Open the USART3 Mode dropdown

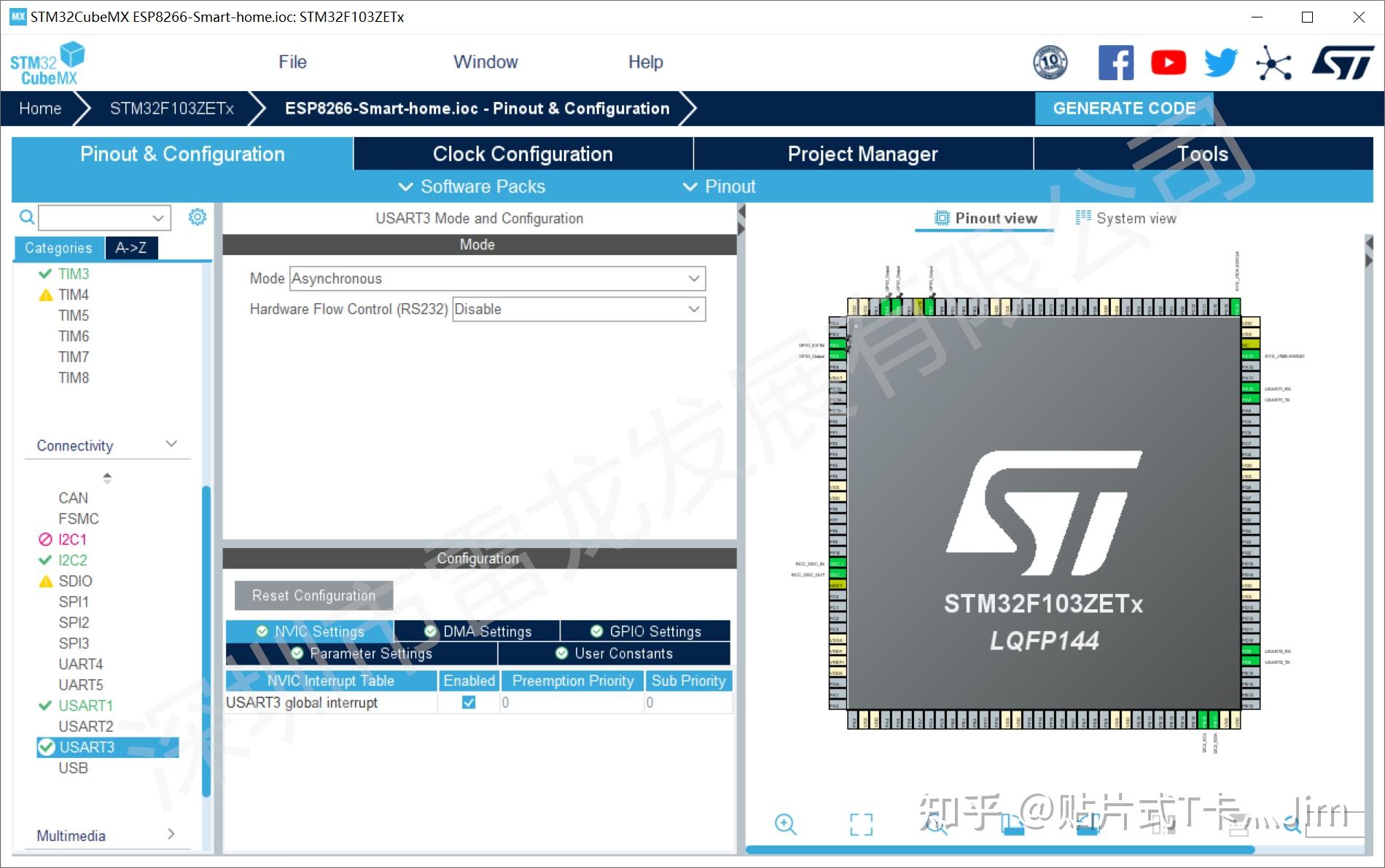pyautogui.click(x=498, y=278)
